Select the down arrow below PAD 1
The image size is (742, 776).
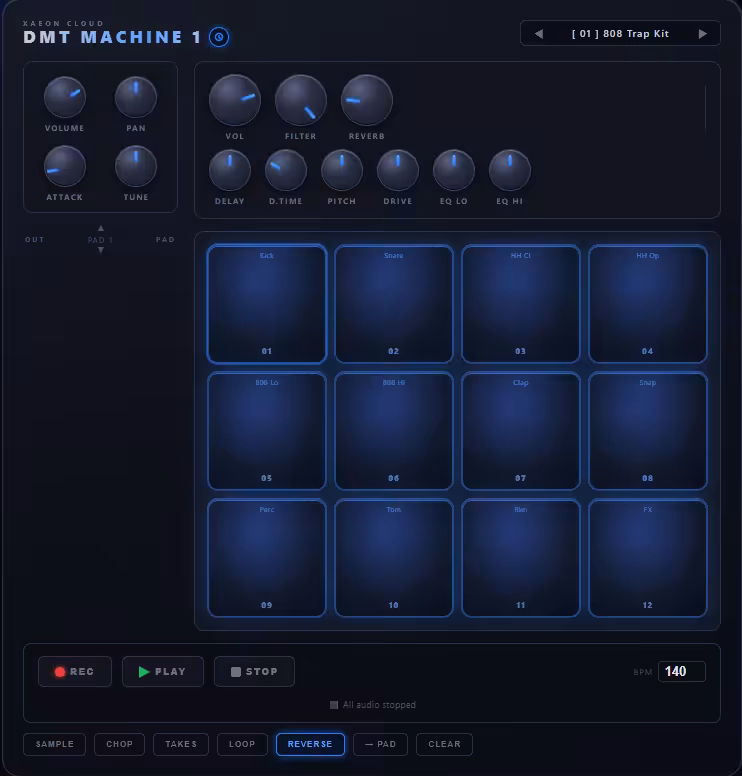[101, 250]
